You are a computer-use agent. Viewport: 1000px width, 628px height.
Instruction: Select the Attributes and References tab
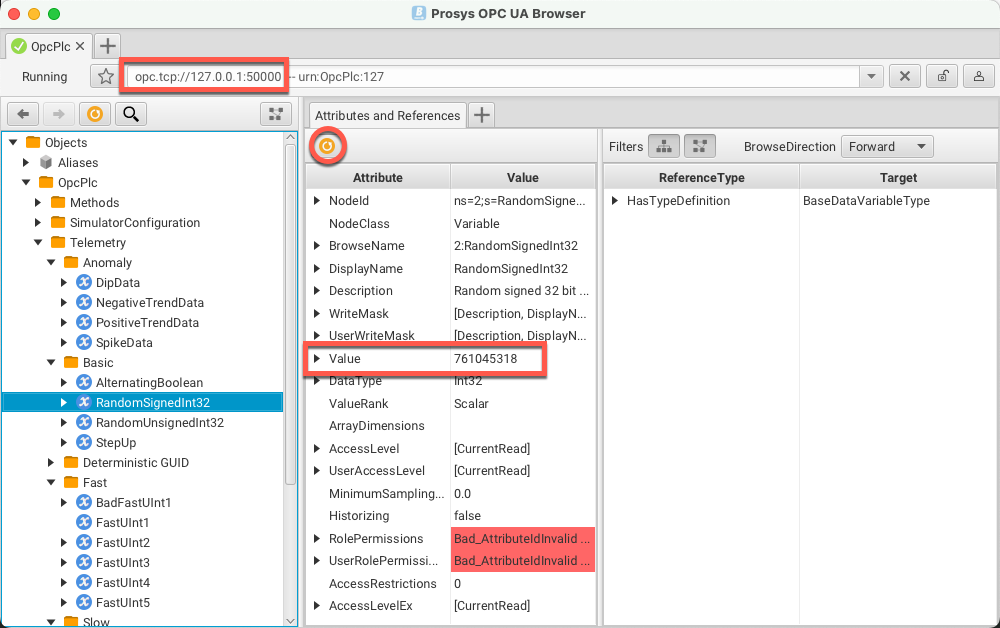click(x=387, y=115)
